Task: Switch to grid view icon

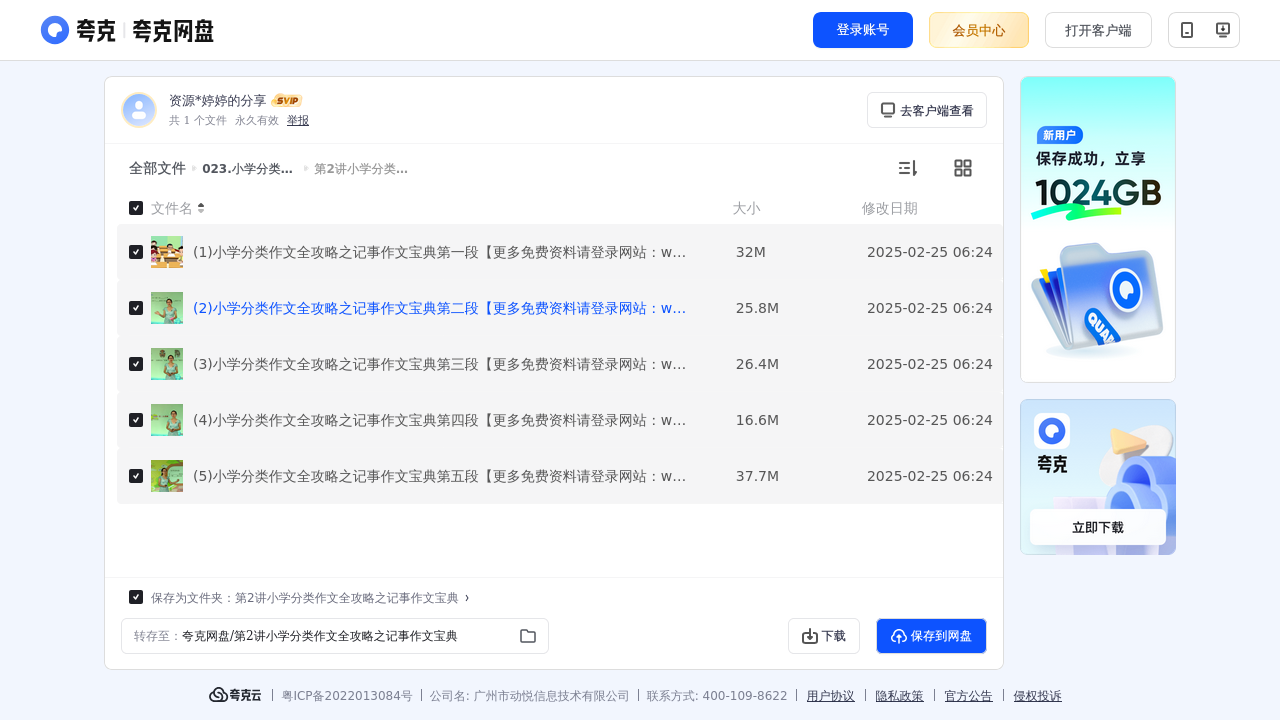Action: click(x=963, y=168)
